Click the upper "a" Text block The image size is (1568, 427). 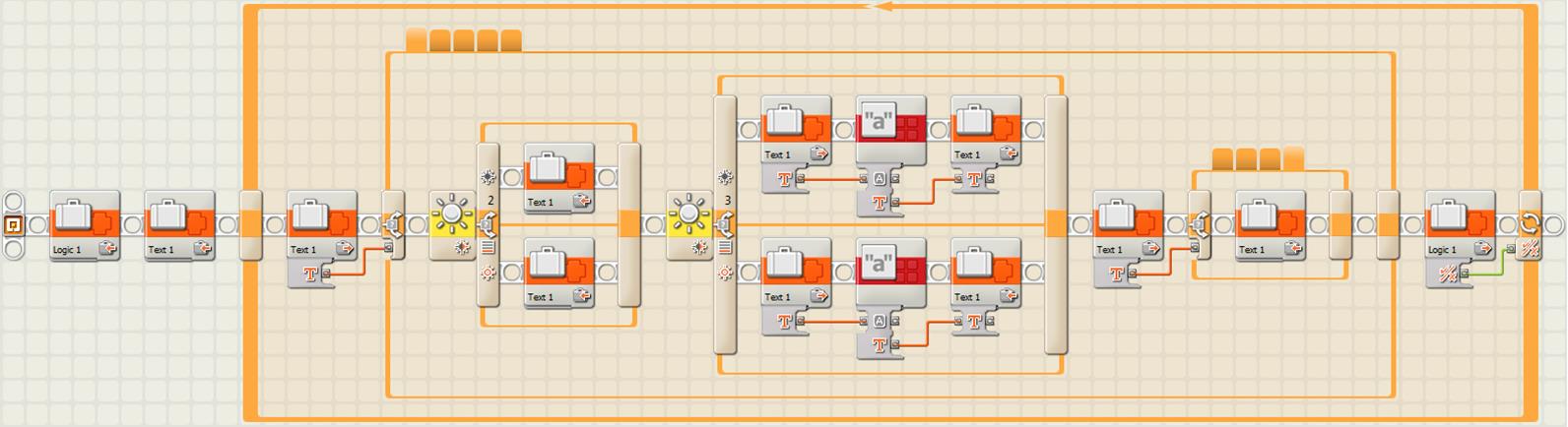[890, 128]
